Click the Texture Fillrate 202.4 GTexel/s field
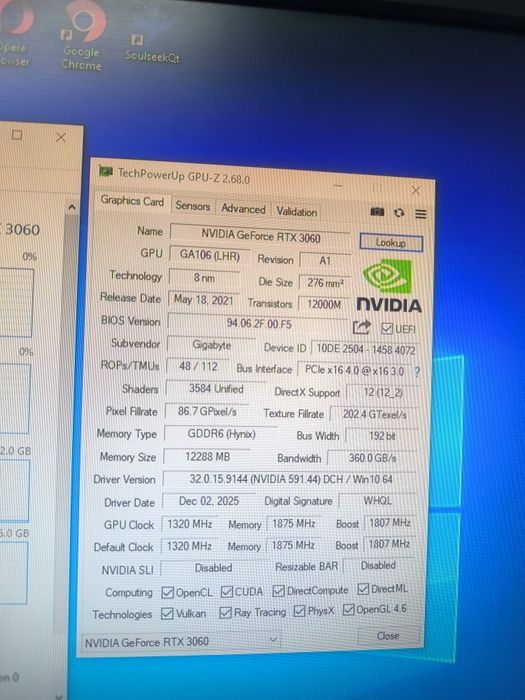This screenshot has height=700, width=525. point(374,414)
